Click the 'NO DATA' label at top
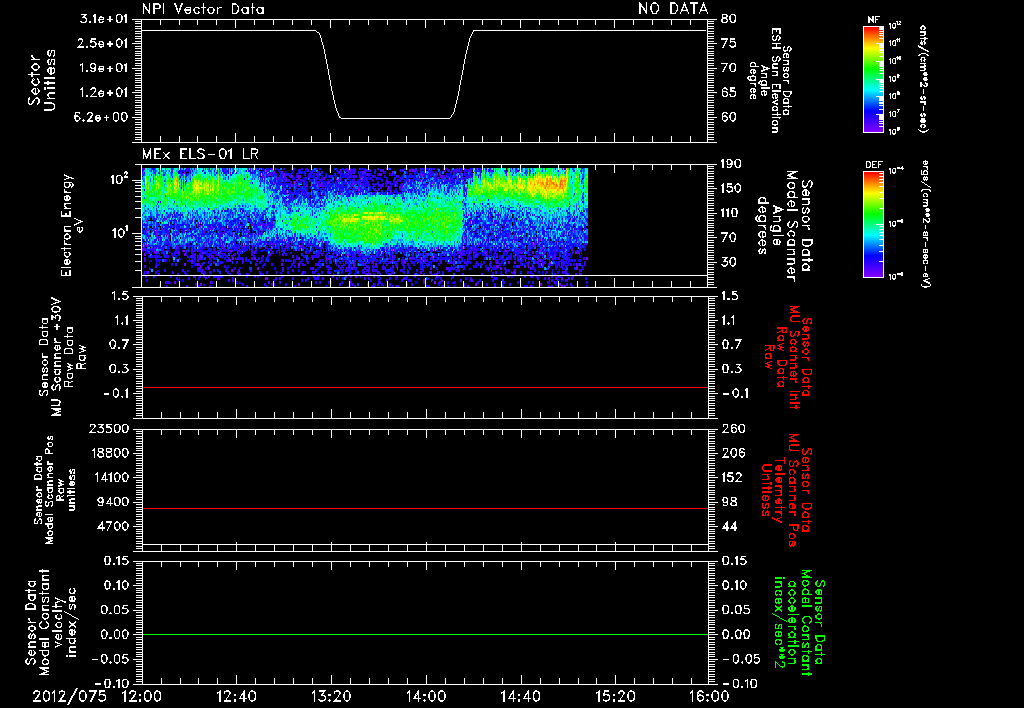Screen dimensions: 1024x708 [673, 8]
